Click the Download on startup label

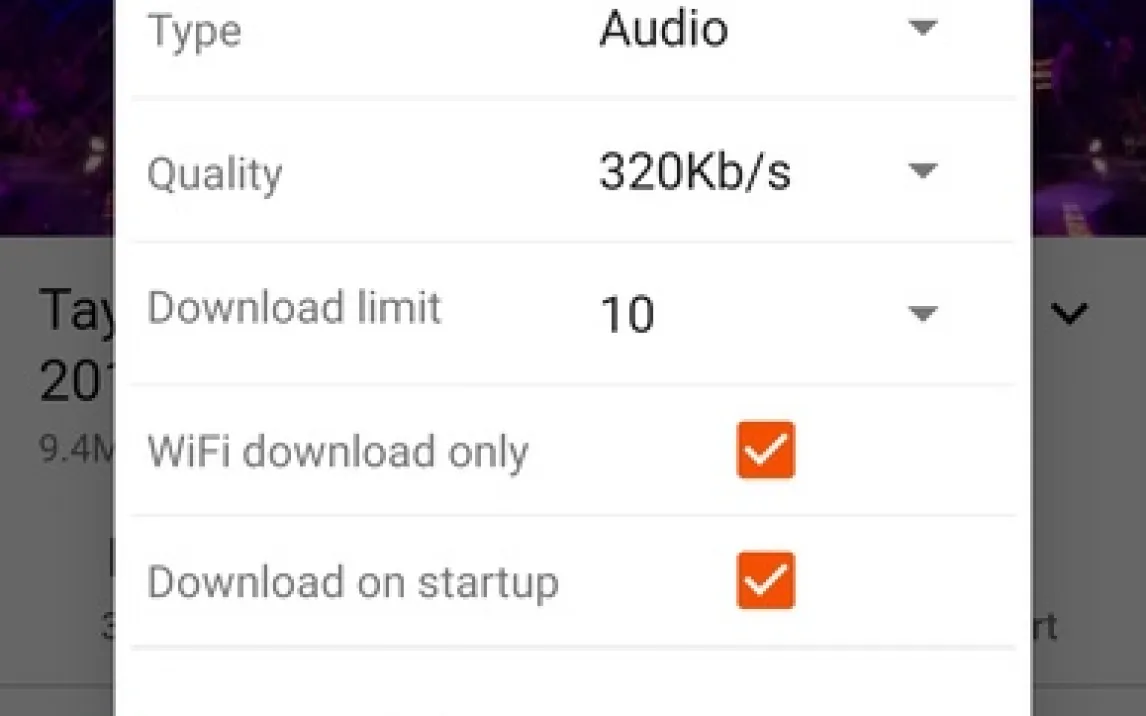tap(352, 582)
